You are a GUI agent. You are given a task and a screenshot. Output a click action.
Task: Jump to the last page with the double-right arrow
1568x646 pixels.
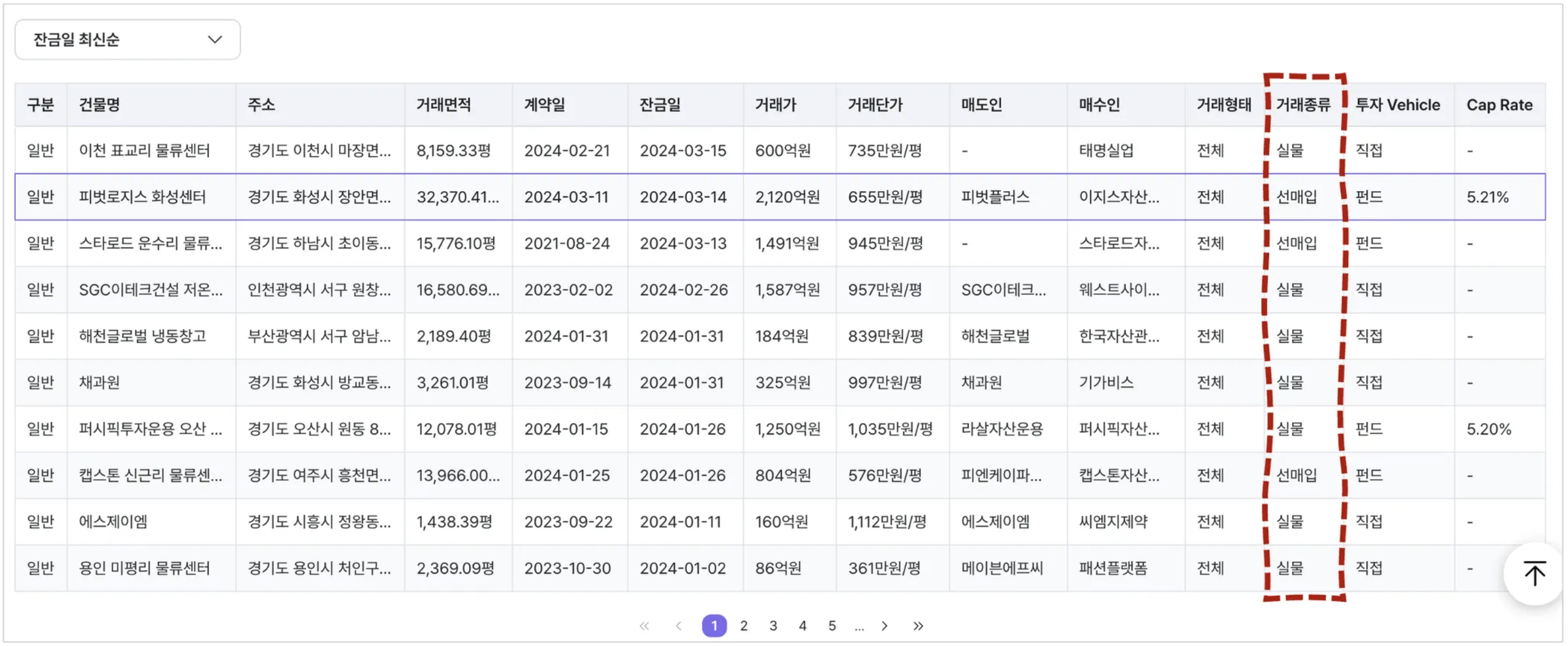click(919, 625)
